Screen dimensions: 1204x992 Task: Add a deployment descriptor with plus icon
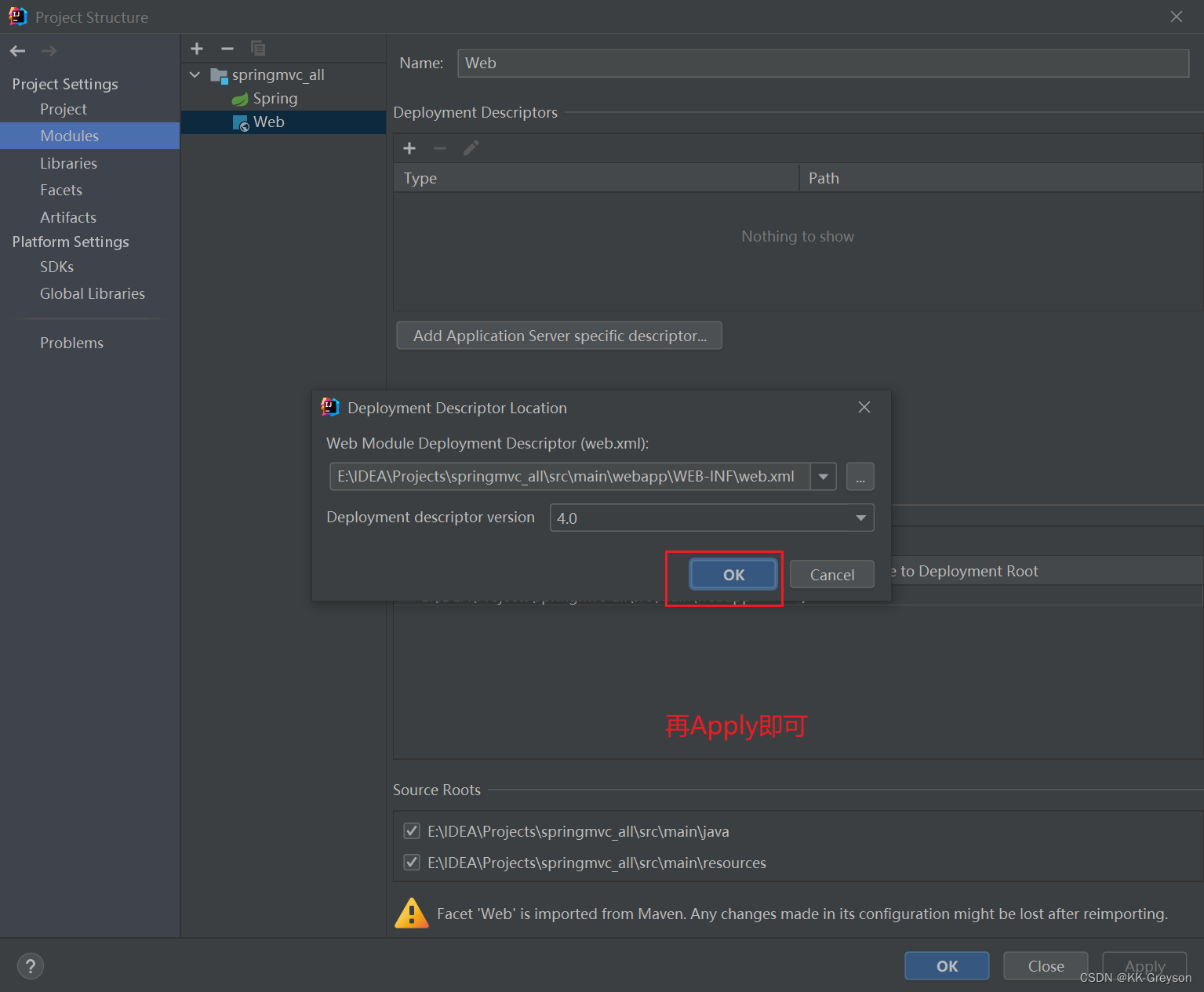(409, 148)
